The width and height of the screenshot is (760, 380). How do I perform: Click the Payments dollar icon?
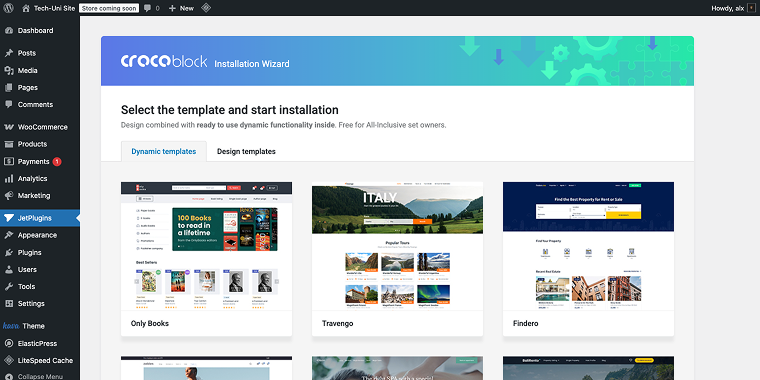click(x=9, y=161)
